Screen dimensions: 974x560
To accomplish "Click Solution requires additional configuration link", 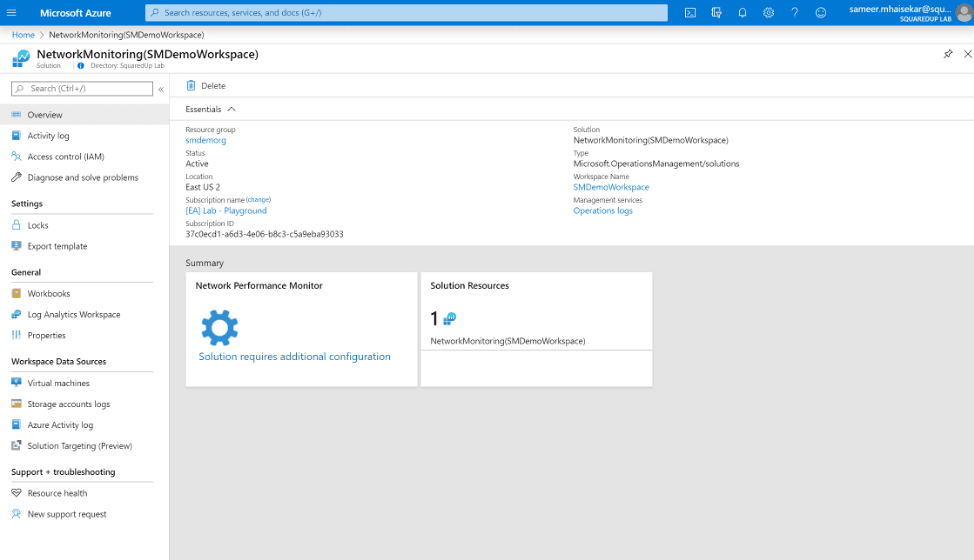I will 294,357.
